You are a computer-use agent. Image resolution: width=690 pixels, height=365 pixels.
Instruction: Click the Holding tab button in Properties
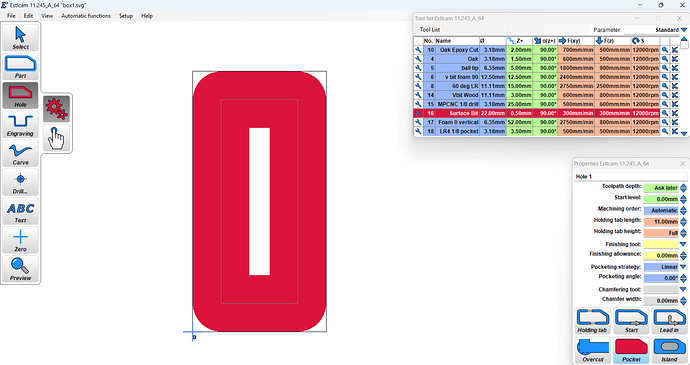(592, 321)
